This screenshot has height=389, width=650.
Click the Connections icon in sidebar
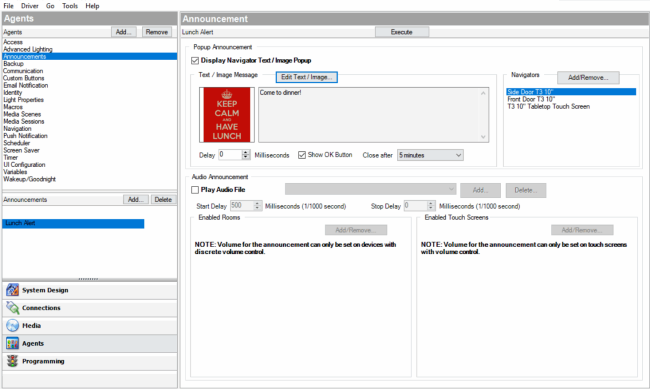[12, 308]
